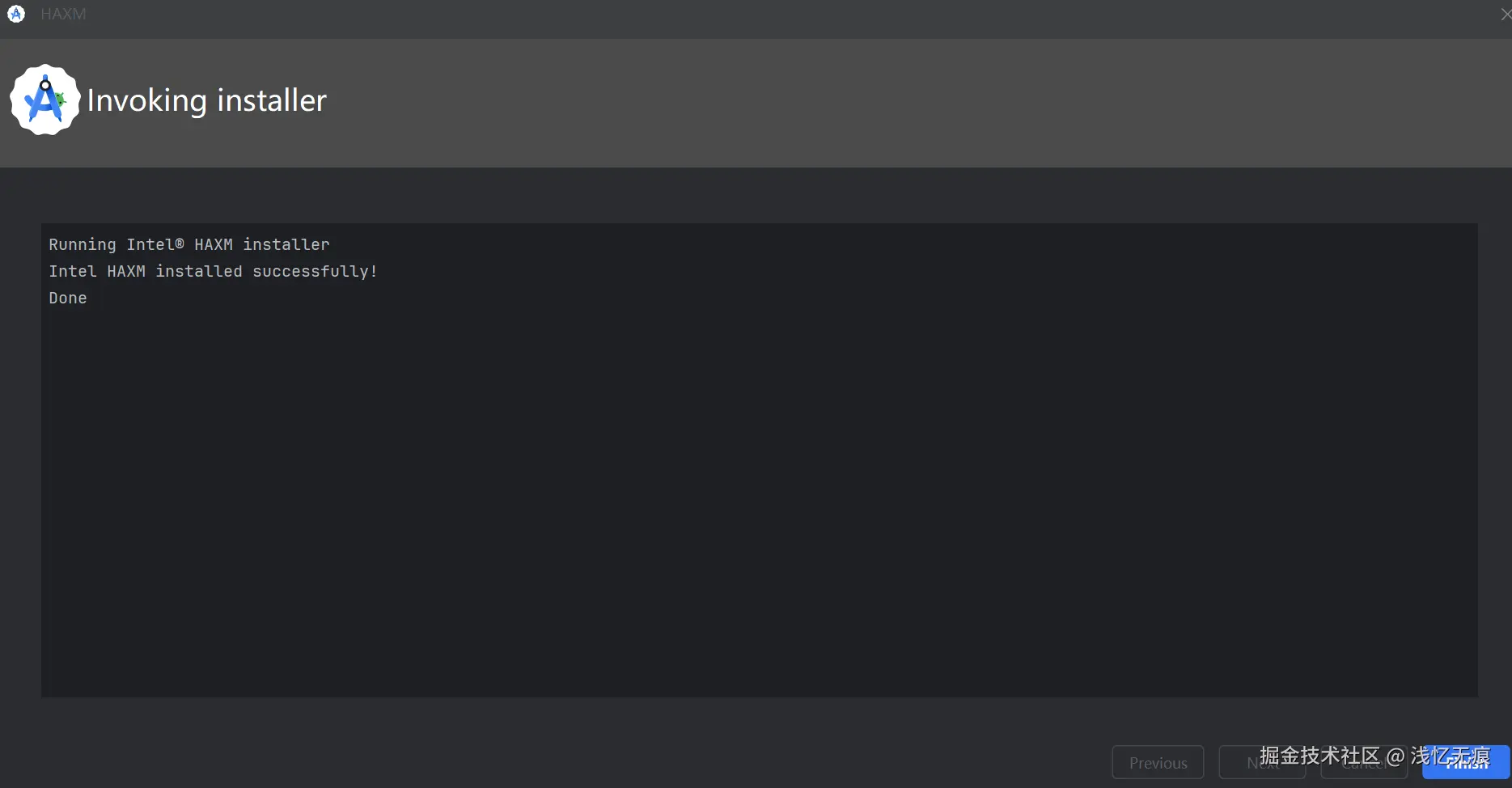1512x788 pixels.
Task: Click the small Android Studio icon in title bar
Action: point(16,14)
